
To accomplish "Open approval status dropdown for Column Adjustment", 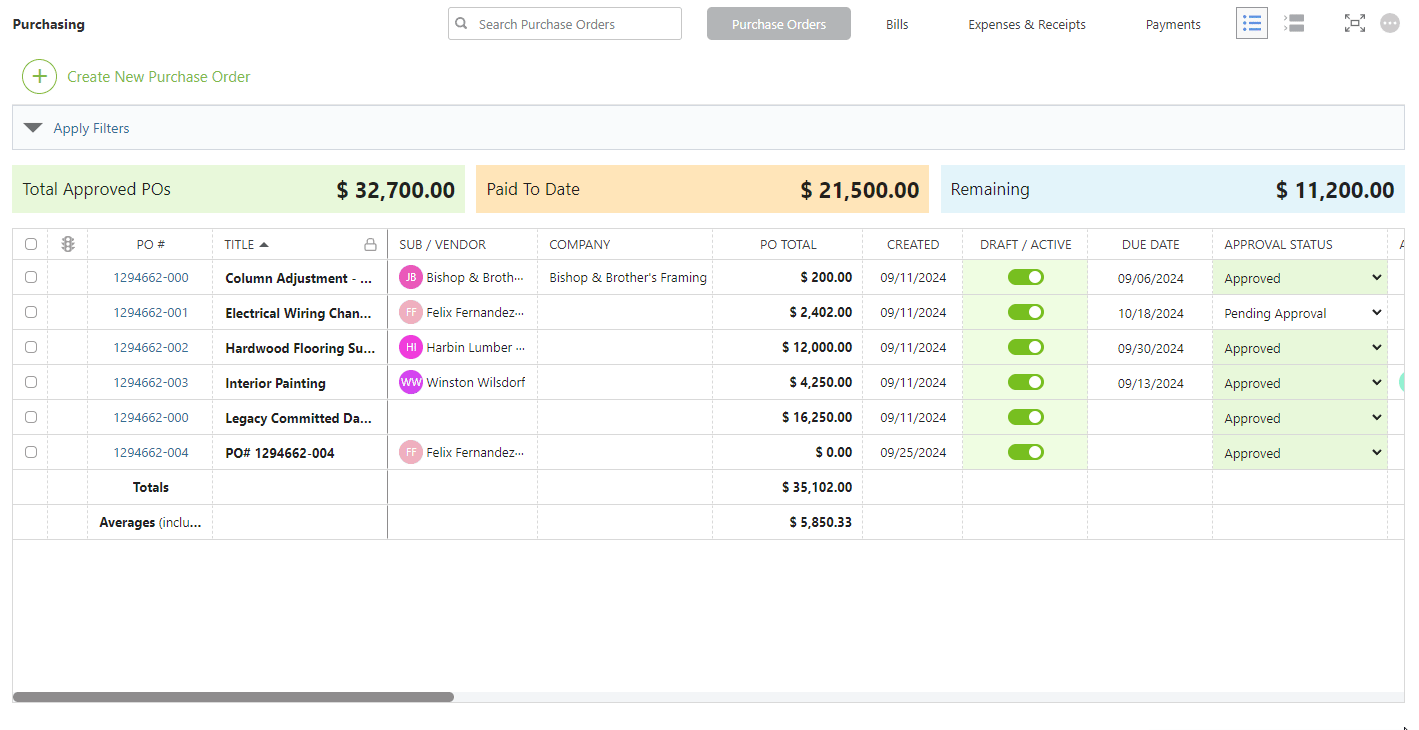I will [x=1301, y=278].
